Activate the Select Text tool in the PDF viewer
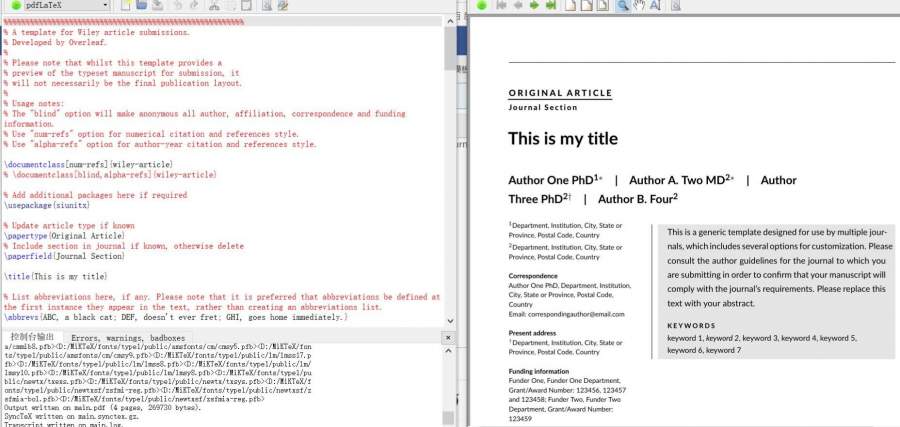This screenshot has width=900, height=427. point(655,6)
